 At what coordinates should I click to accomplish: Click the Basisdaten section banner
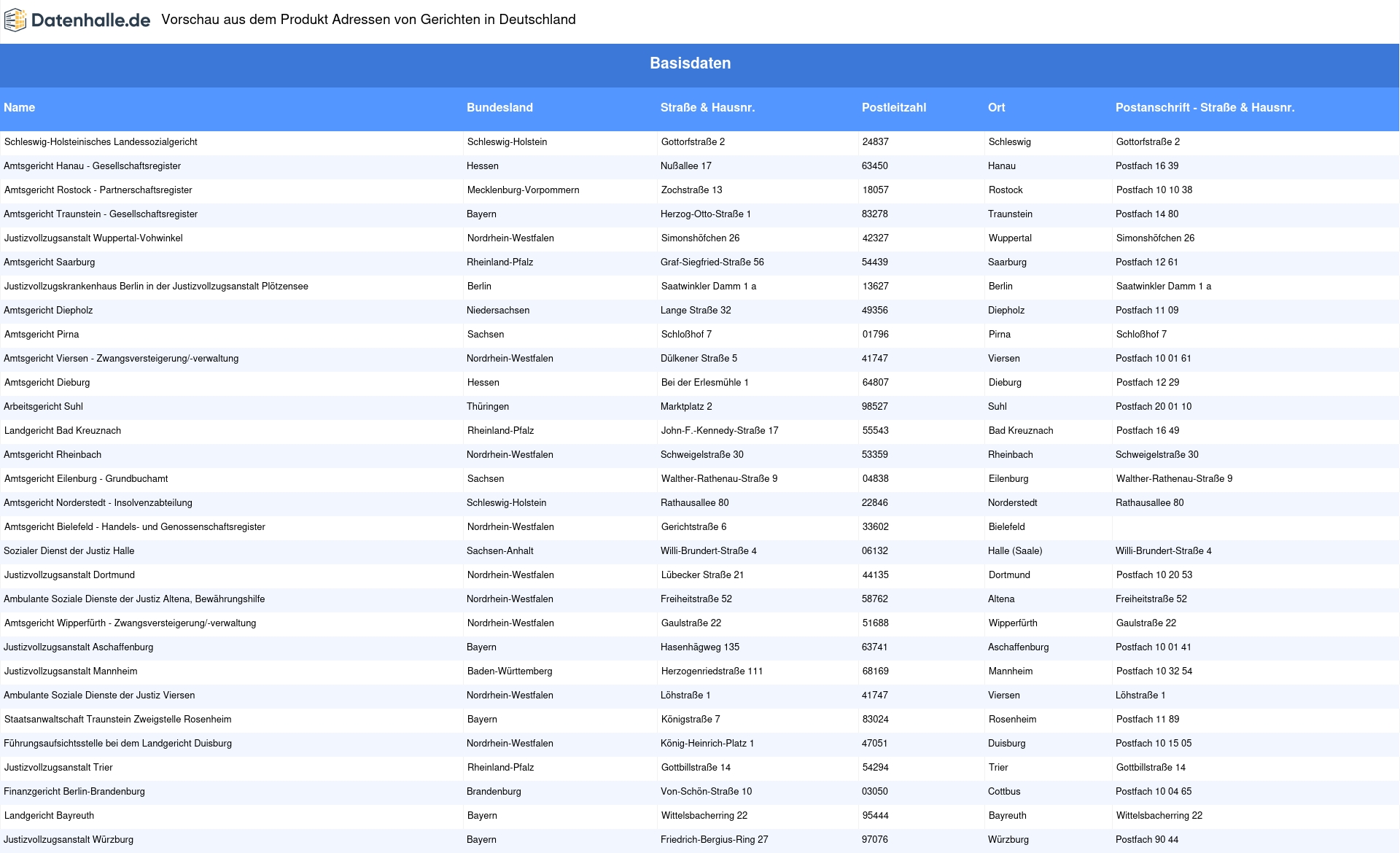[700, 66]
